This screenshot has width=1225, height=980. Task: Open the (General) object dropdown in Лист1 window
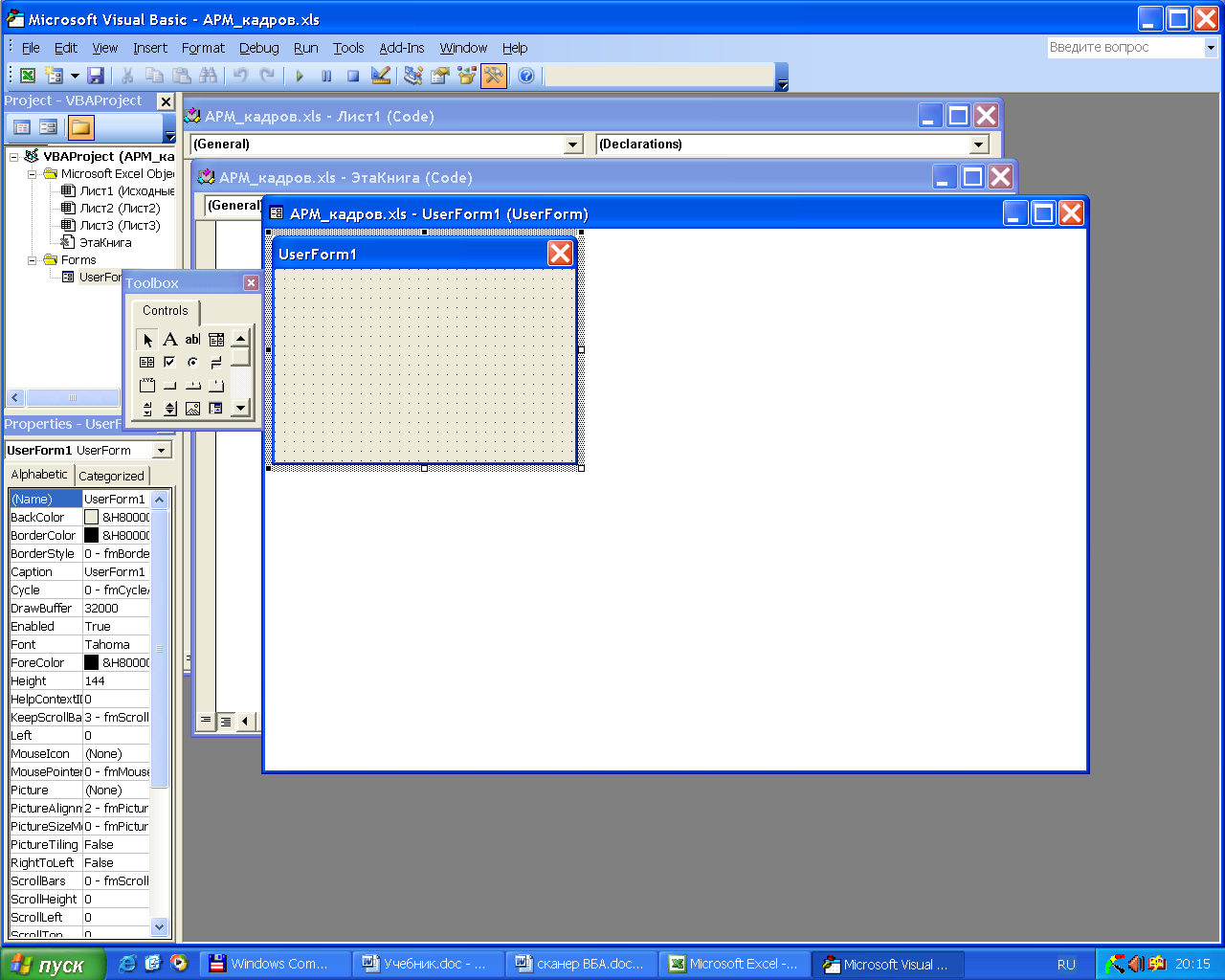tap(573, 145)
